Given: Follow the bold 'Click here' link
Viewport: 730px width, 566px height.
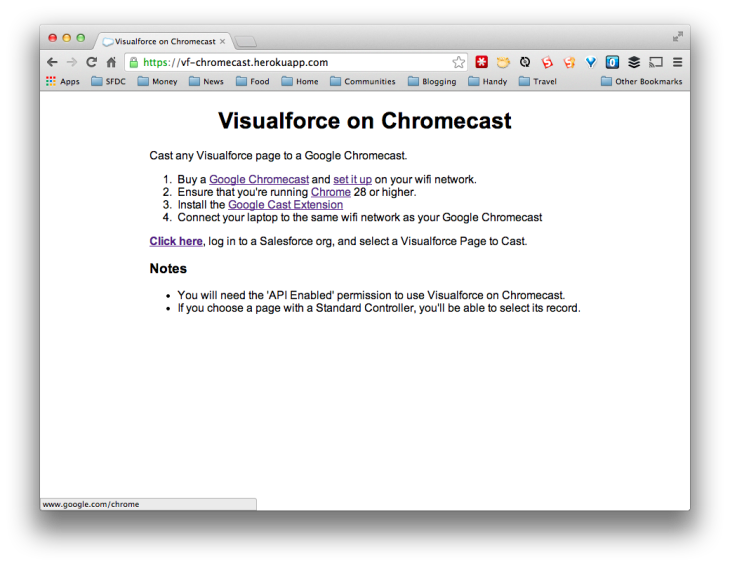Looking at the screenshot, I should [176, 241].
